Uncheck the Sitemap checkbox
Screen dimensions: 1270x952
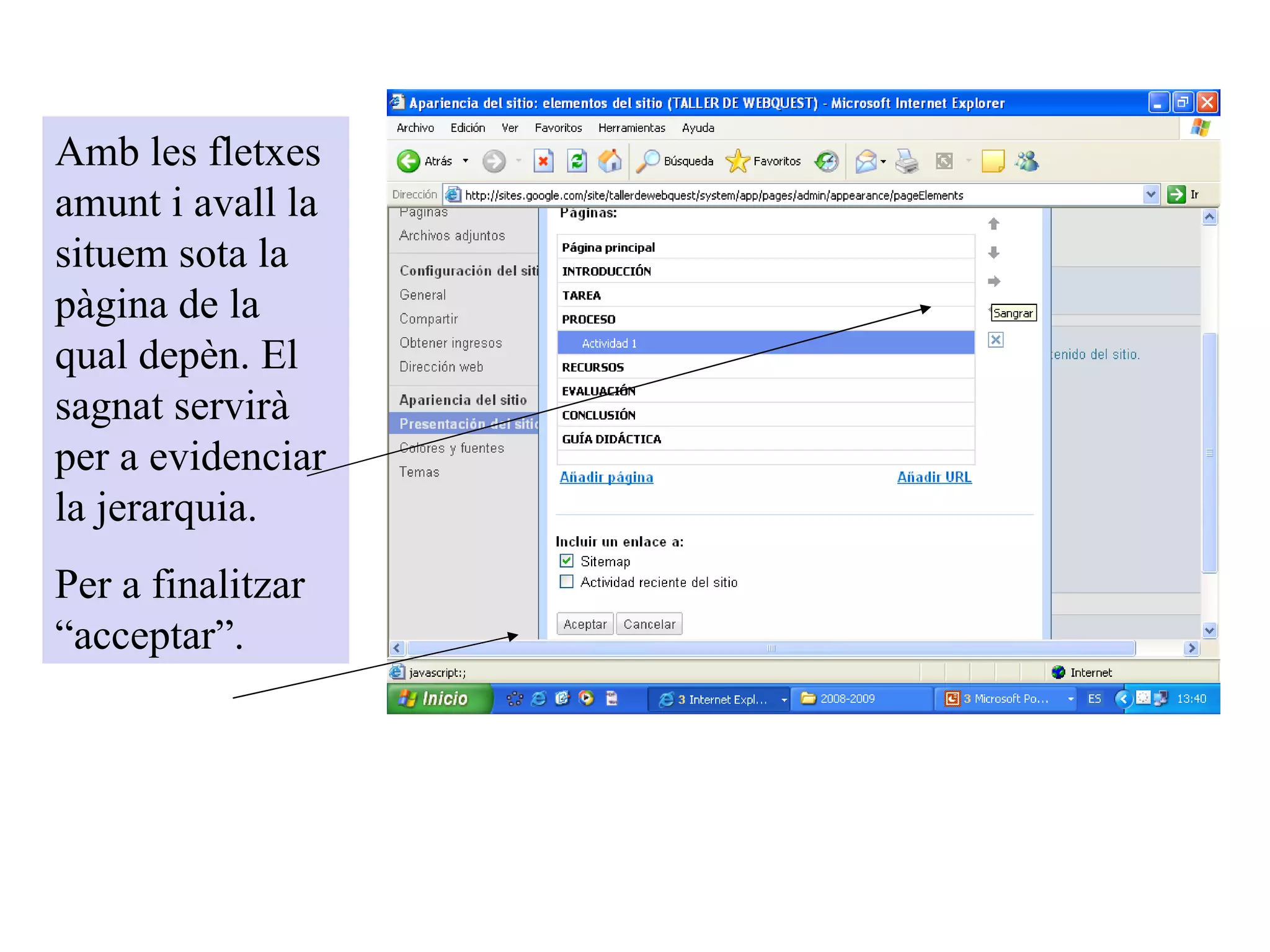tap(566, 561)
